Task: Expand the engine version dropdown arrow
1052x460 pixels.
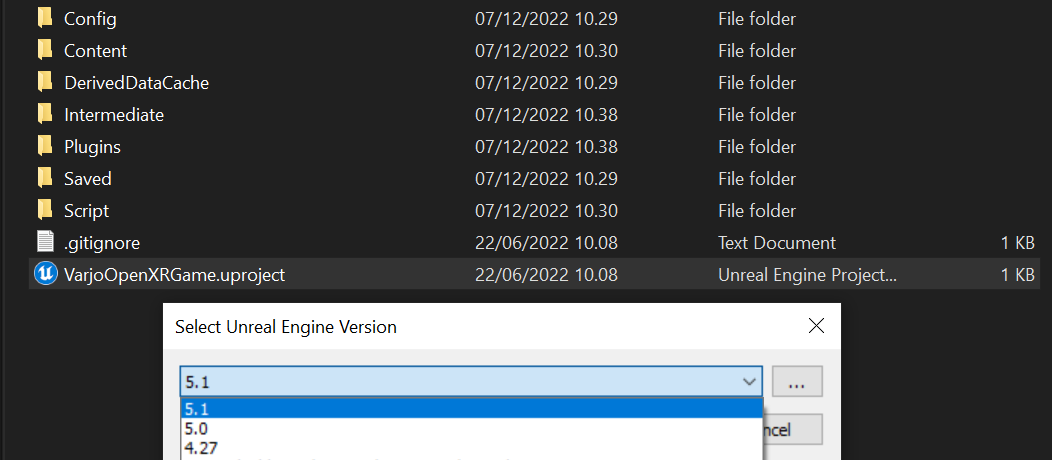Action: pos(749,382)
